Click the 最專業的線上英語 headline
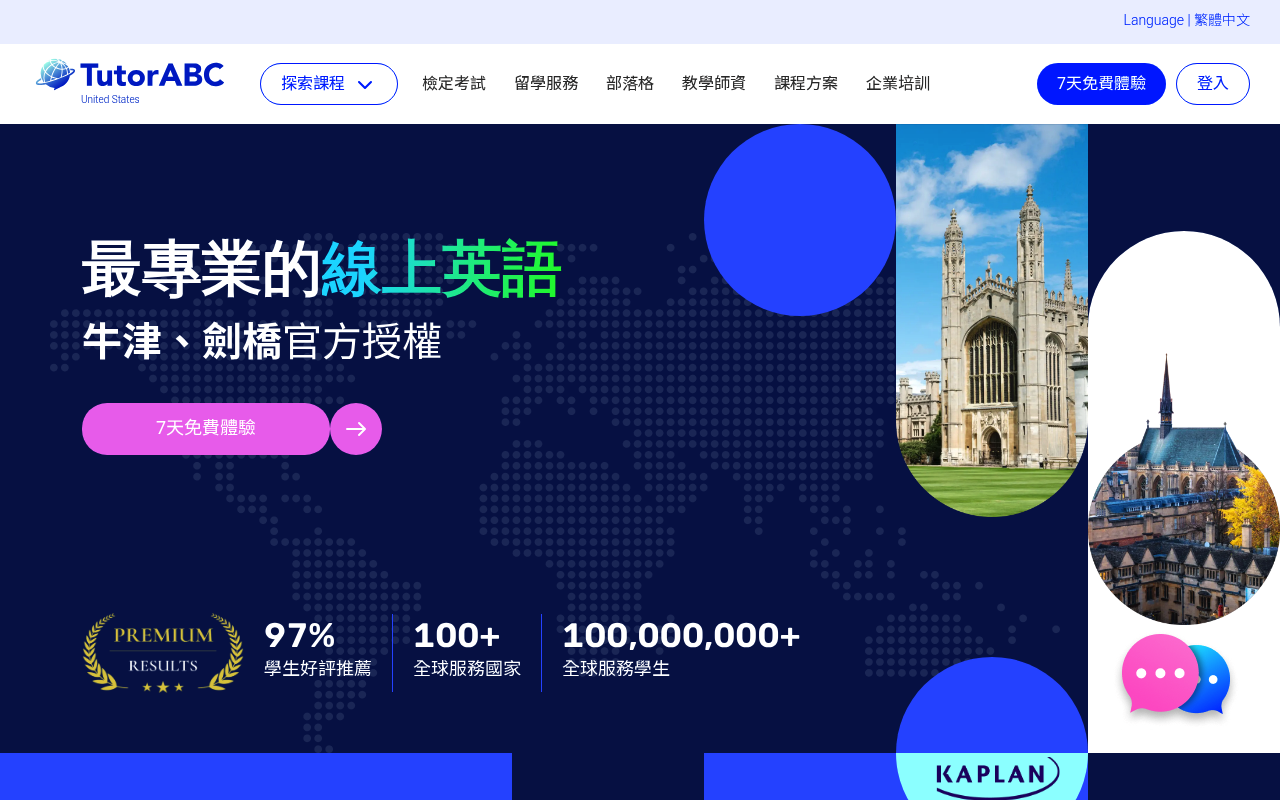The image size is (1280, 800). 321,270
